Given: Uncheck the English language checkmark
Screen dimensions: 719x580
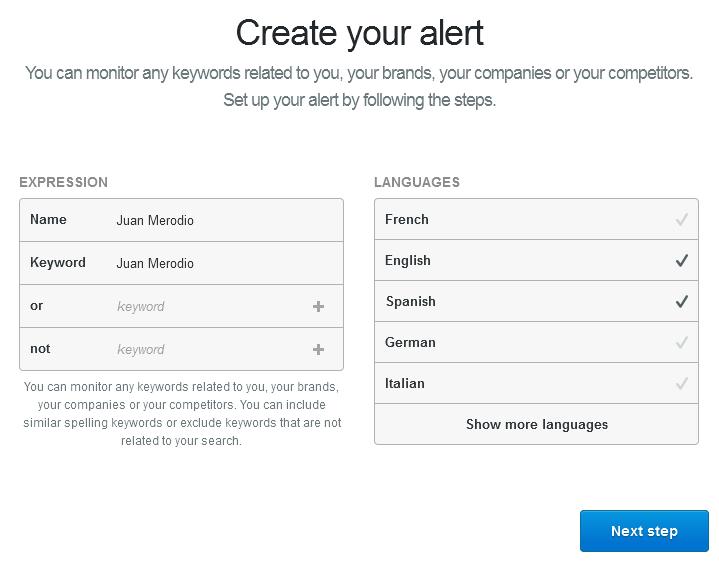Looking at the screenshot, I should click(681, 260).
